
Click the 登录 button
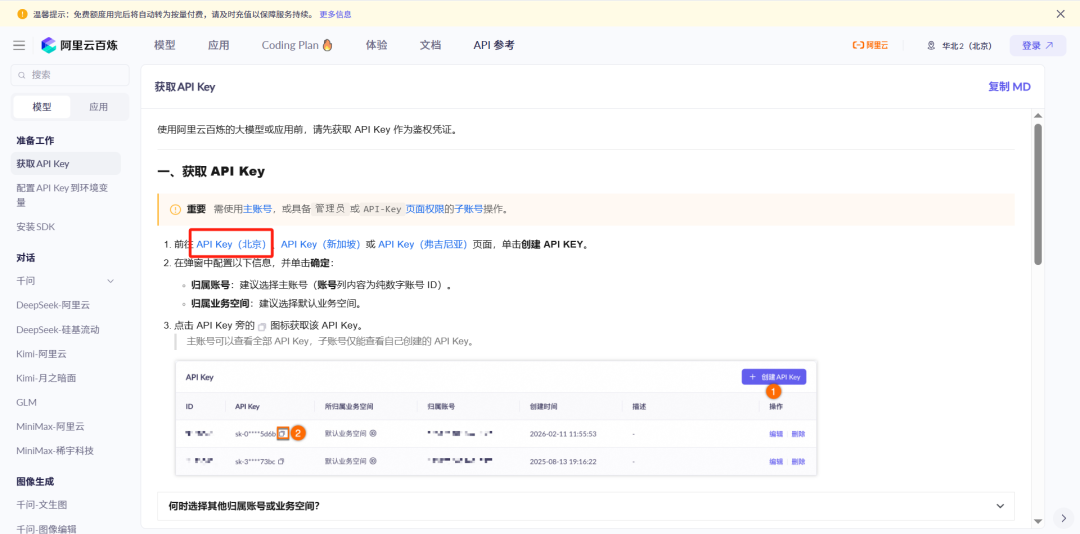tap(1037, 45)
